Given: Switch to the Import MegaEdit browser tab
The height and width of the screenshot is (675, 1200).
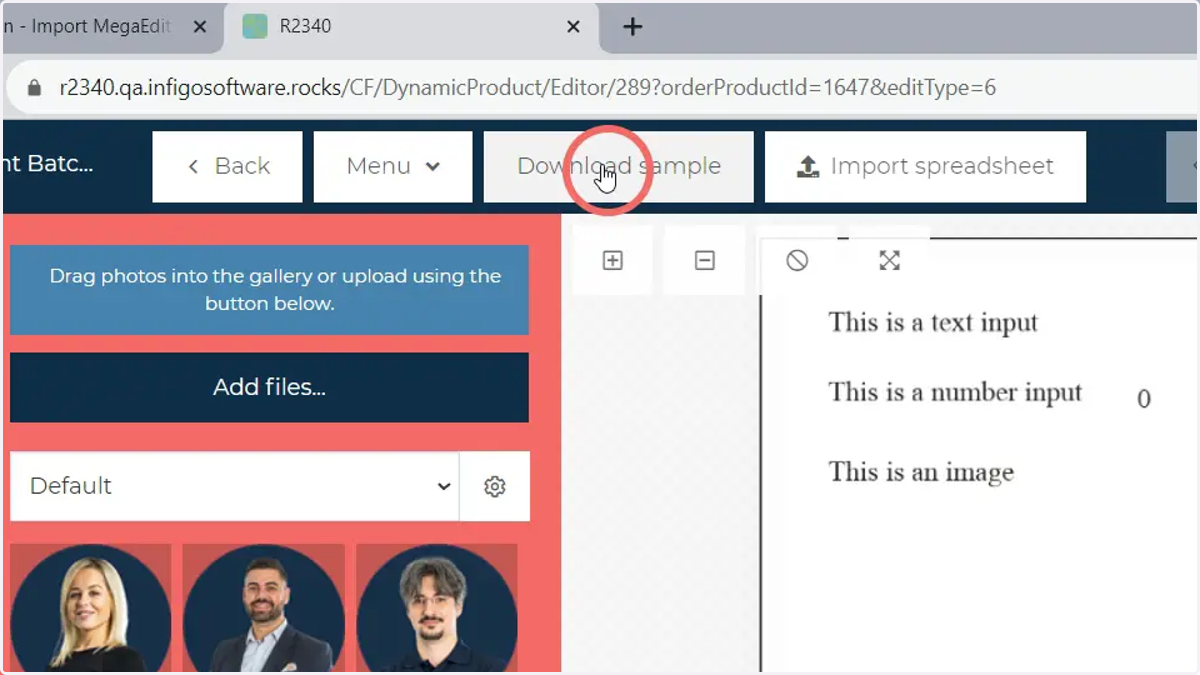Looking at the screenshot, I should (100, 28).
